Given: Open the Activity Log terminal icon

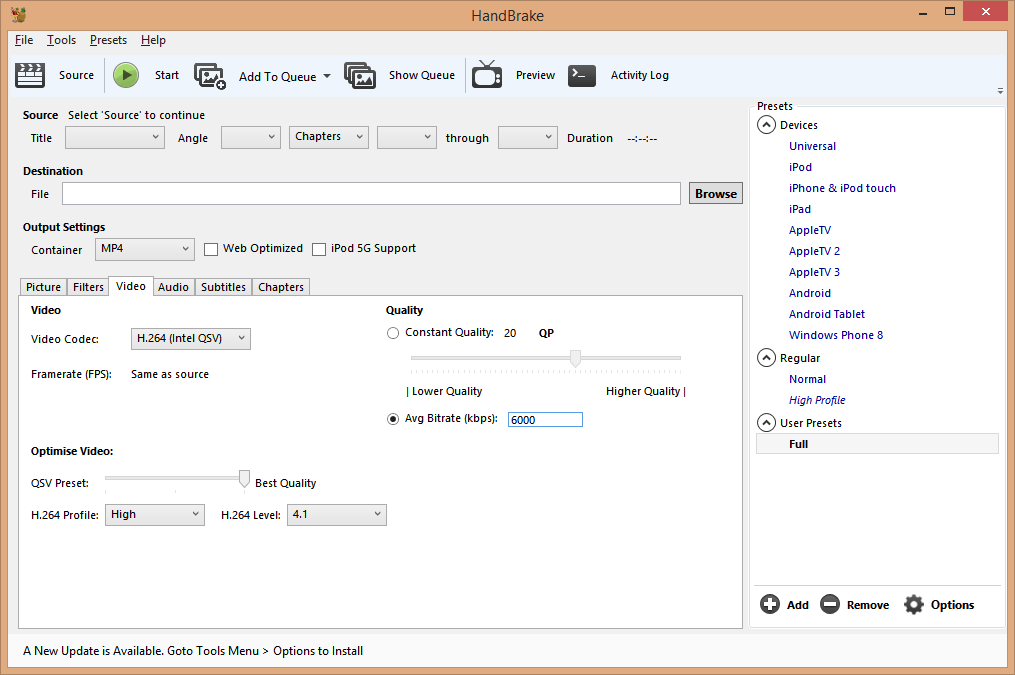Looking at the screenshot, I should (x=582, y=76).
